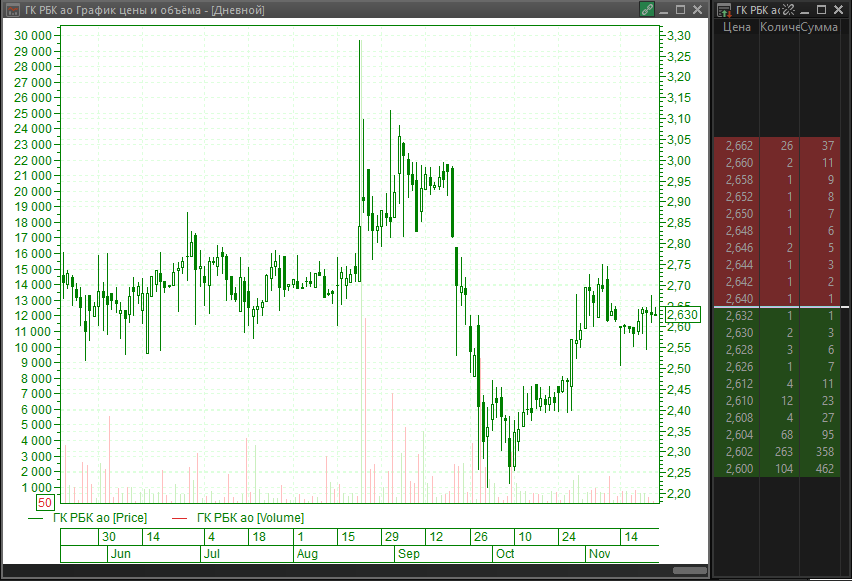Click the order book window icon
This screenshot has height=581, width=852.
[x=724, y=9]
